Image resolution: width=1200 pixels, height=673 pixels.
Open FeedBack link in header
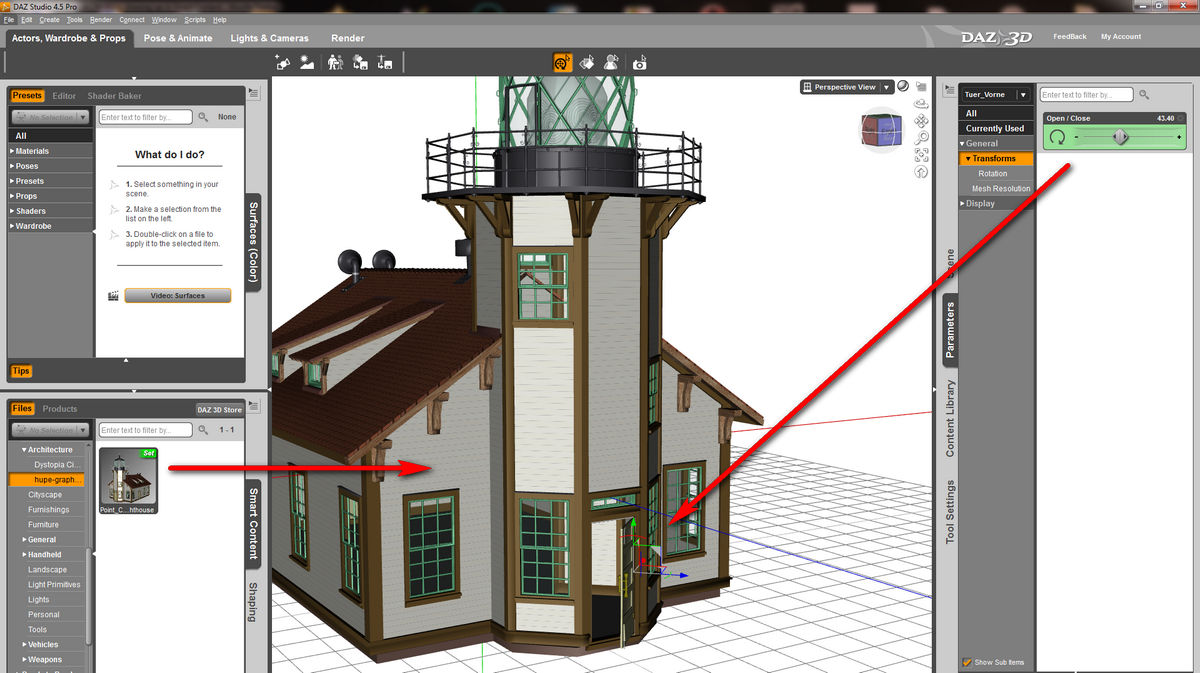pos(1070,36)
